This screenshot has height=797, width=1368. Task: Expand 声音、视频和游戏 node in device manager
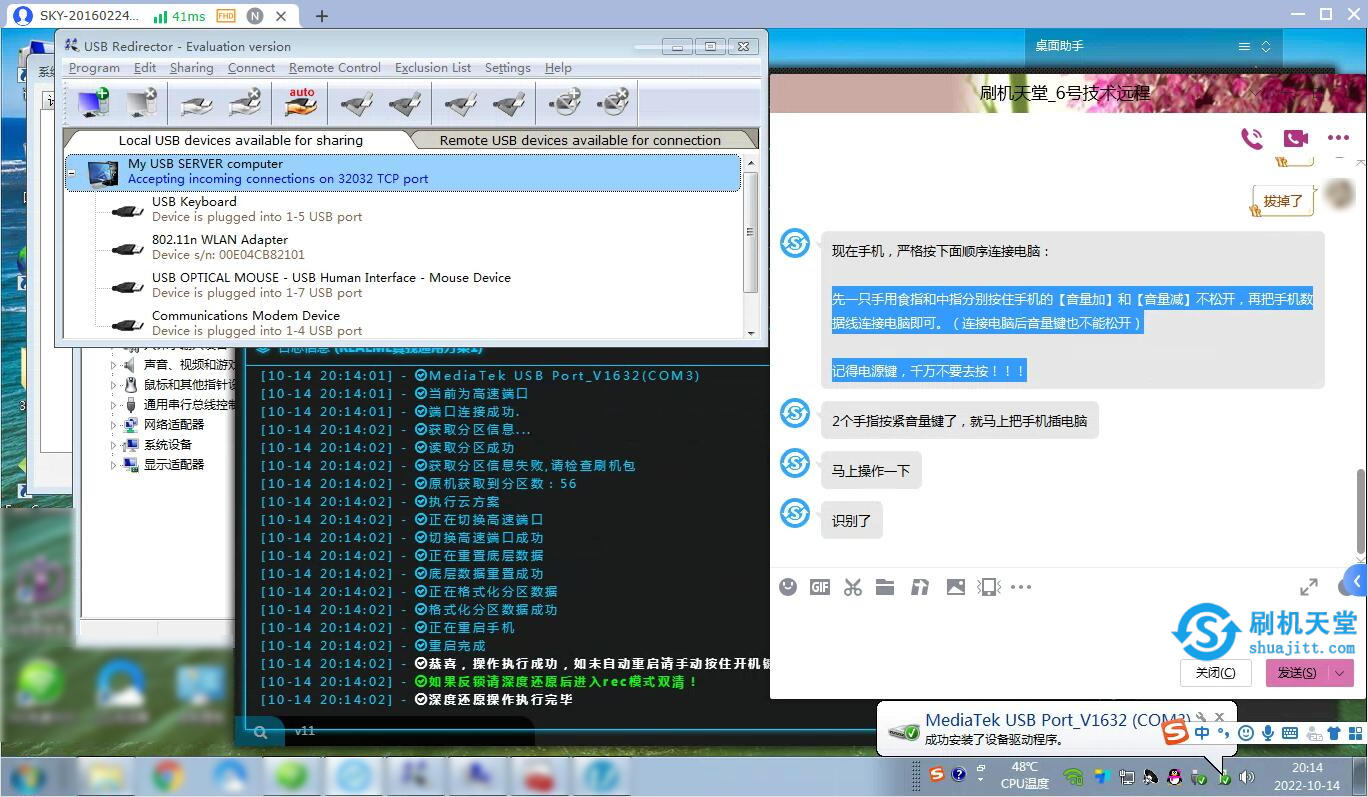coord(113,365)
